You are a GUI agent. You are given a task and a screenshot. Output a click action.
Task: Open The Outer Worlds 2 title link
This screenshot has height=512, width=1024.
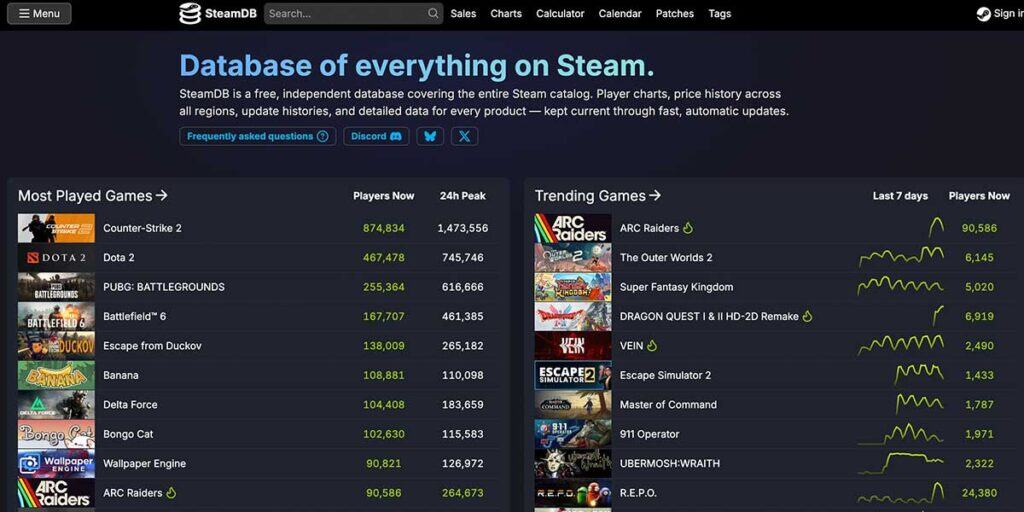click(x=666, y=257)
